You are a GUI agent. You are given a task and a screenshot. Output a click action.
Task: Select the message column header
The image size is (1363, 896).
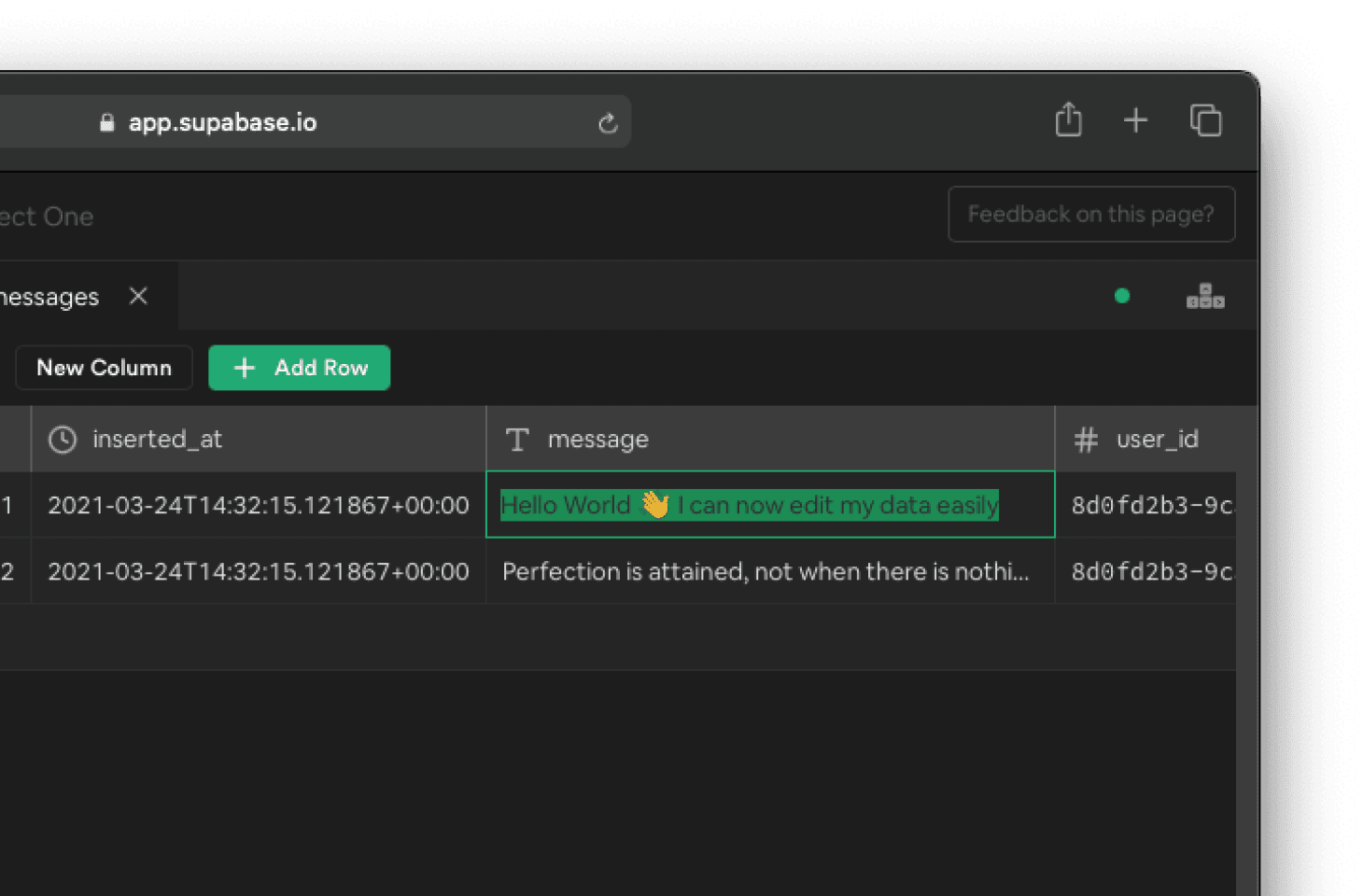click(597, 440)
